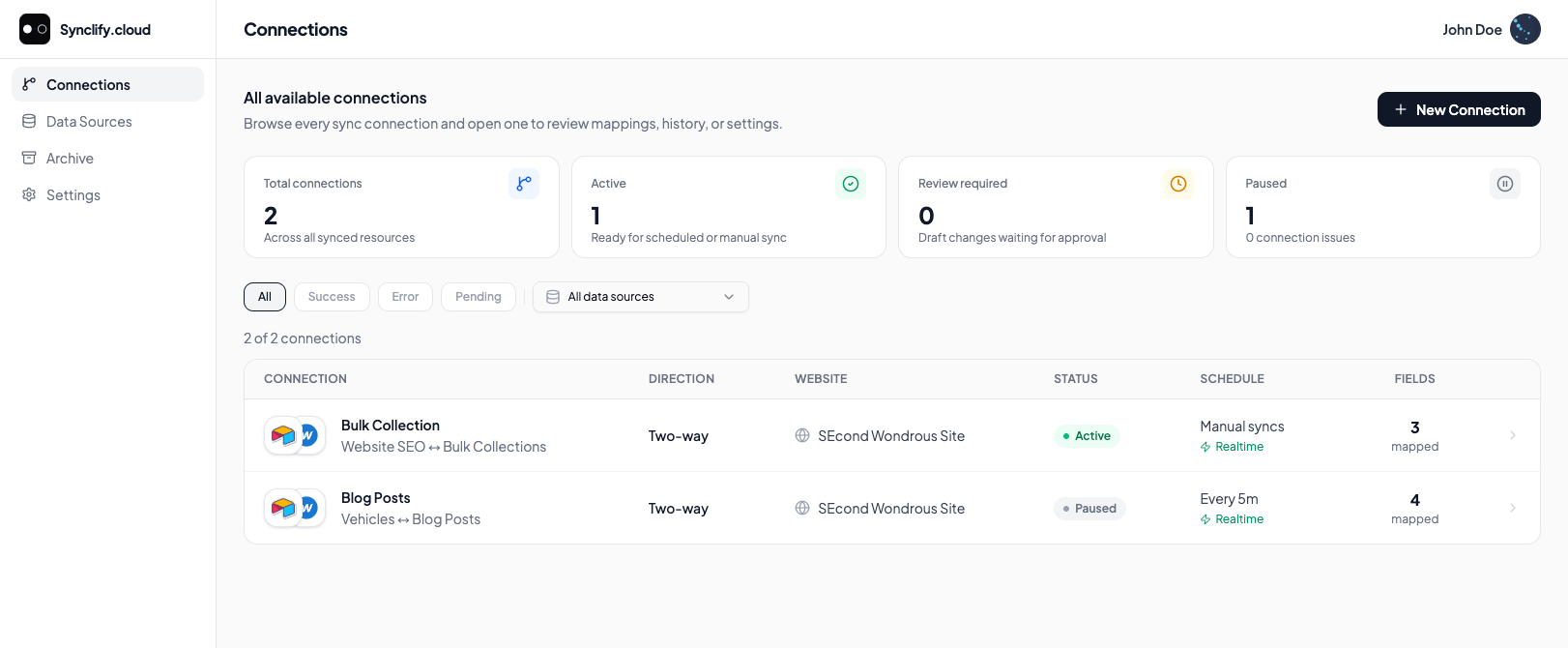1568x648 pixels.
Task: Expand Blog Posts row with chevron
Action: pyautogui.click(x=1513, y=508)
